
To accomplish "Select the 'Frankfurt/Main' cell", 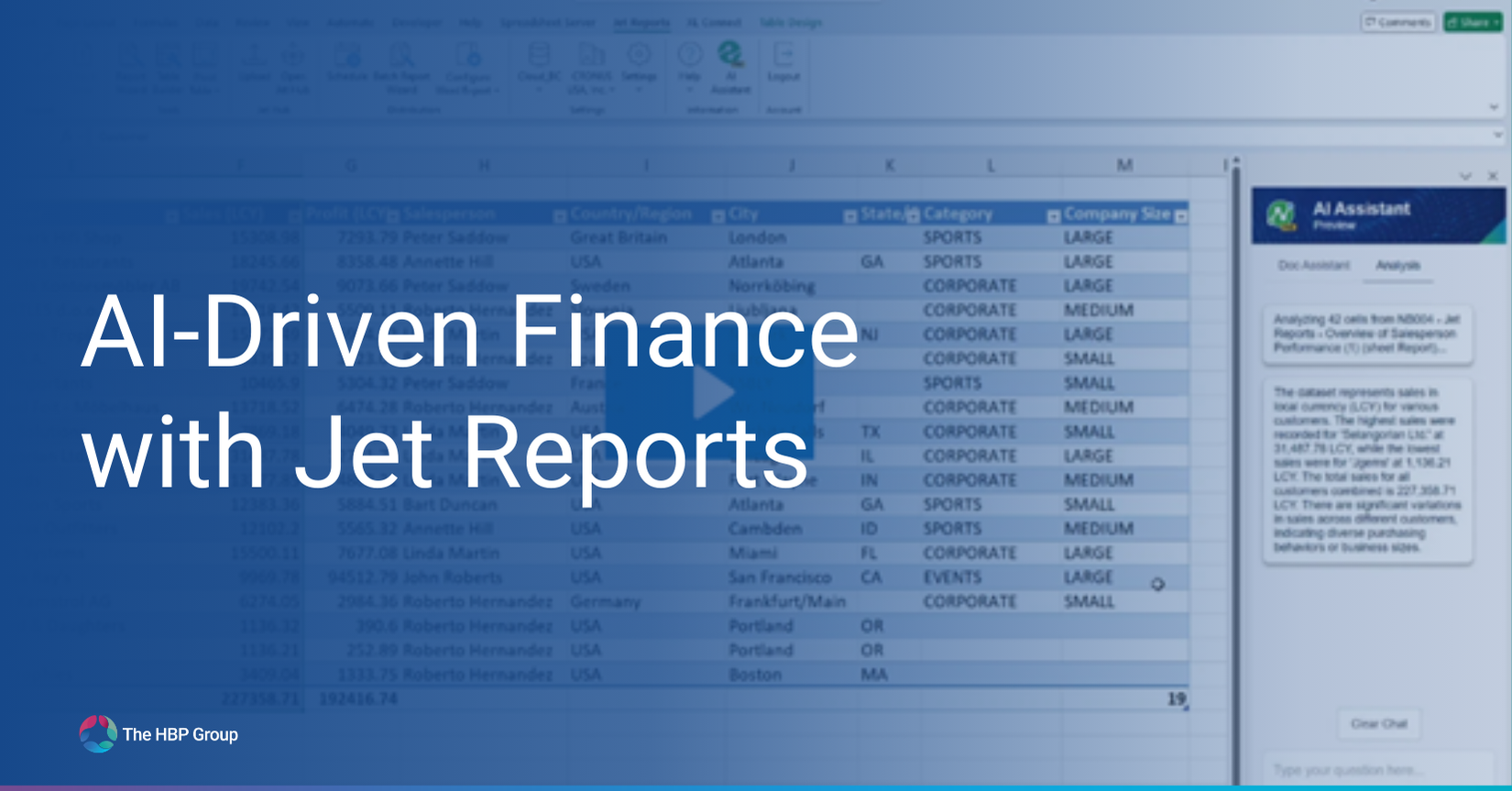I will tap(791, 601).
